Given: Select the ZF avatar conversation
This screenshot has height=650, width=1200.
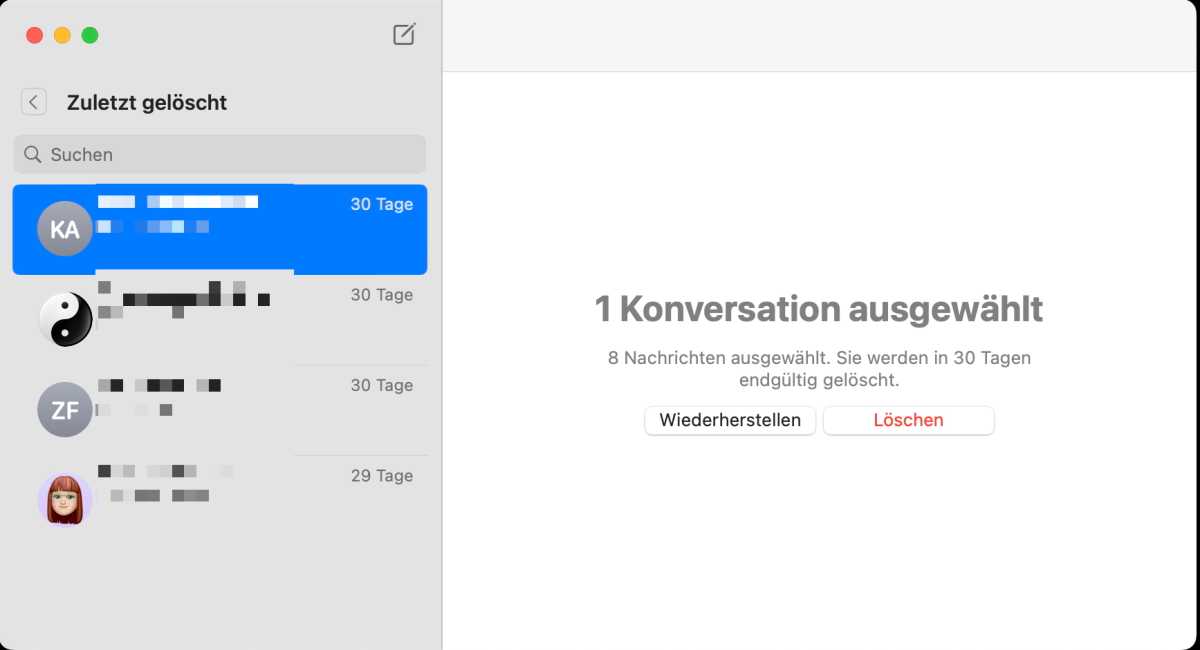Looking at the screenshot, I should 220,410.
